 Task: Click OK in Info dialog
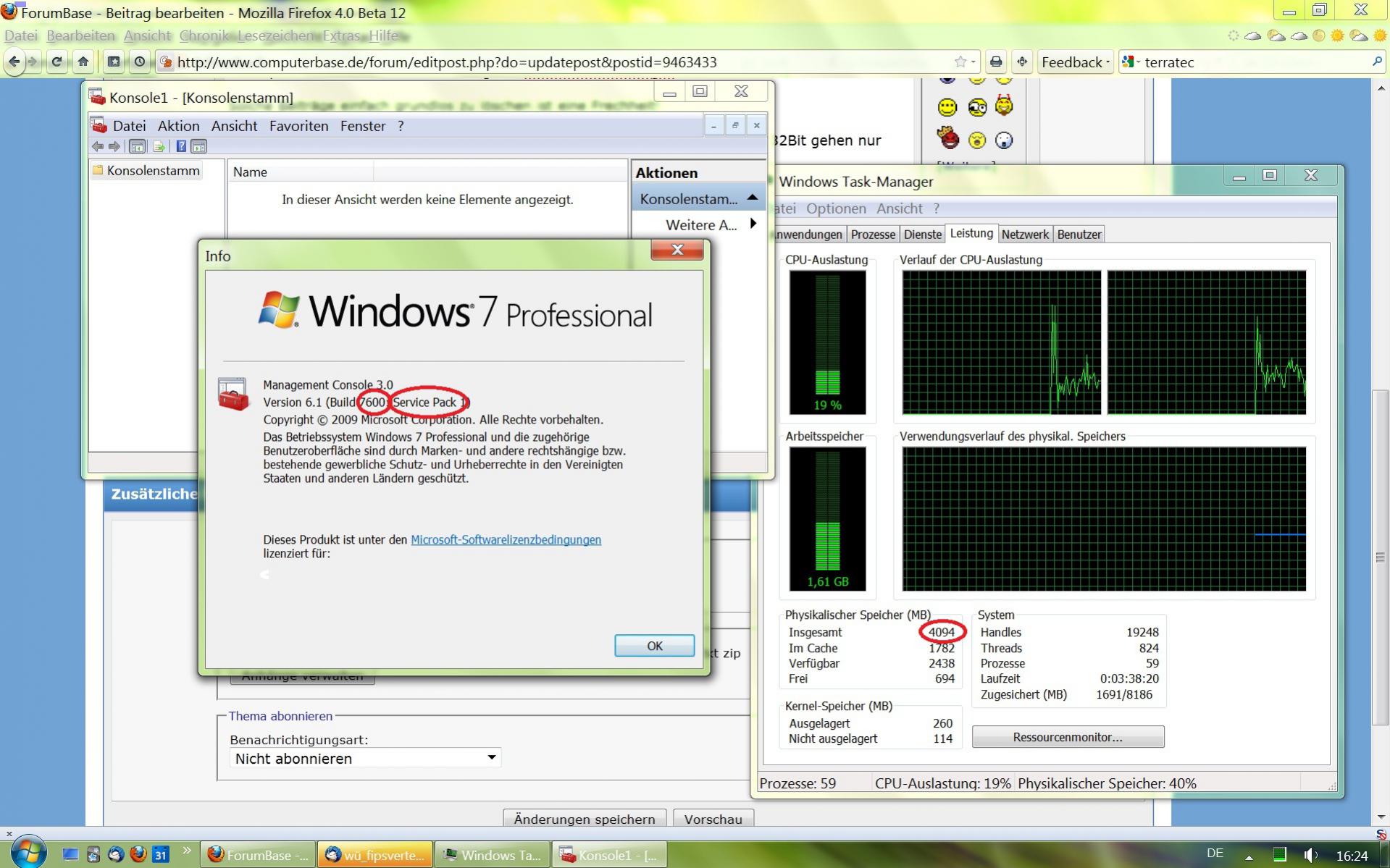coord(654,645)
